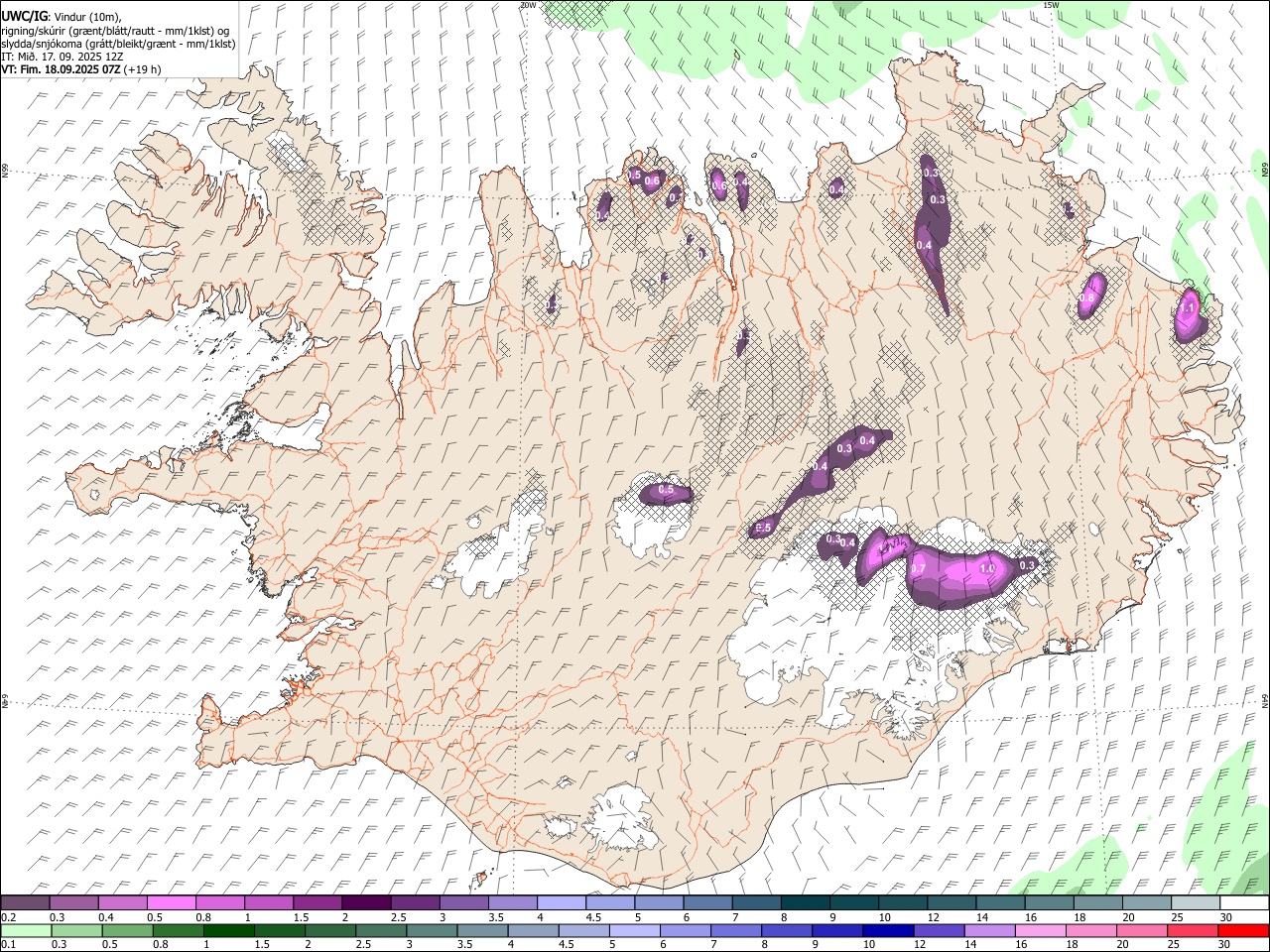Choose the 7–8 blue swatch on lower scale

click(737, 930)
